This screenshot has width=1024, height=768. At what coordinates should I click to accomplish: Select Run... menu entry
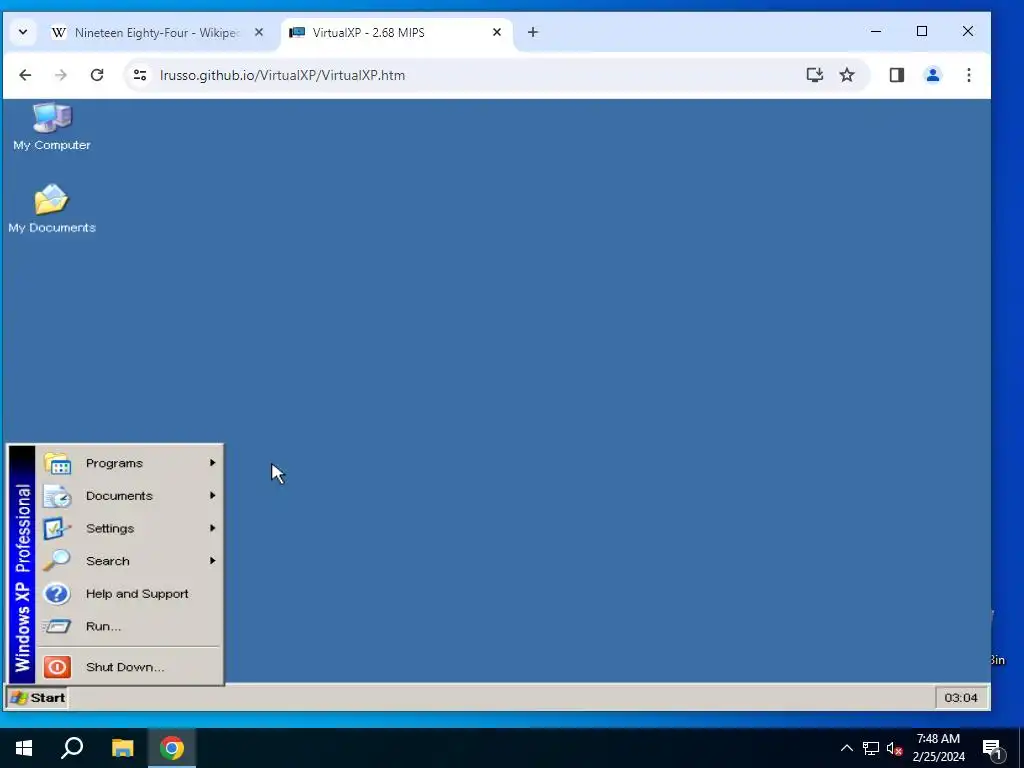(x=129, y=626)
